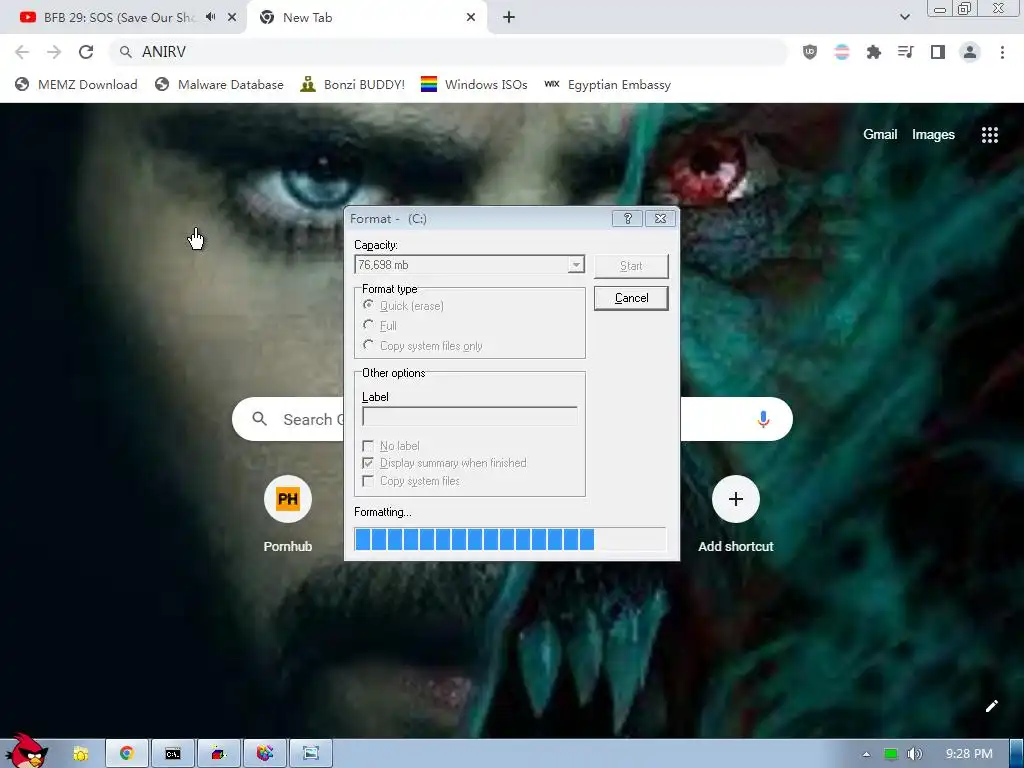1024x768 pixels.
Task: Toggle the No label checkbox
Action: (x=368, y=446)
